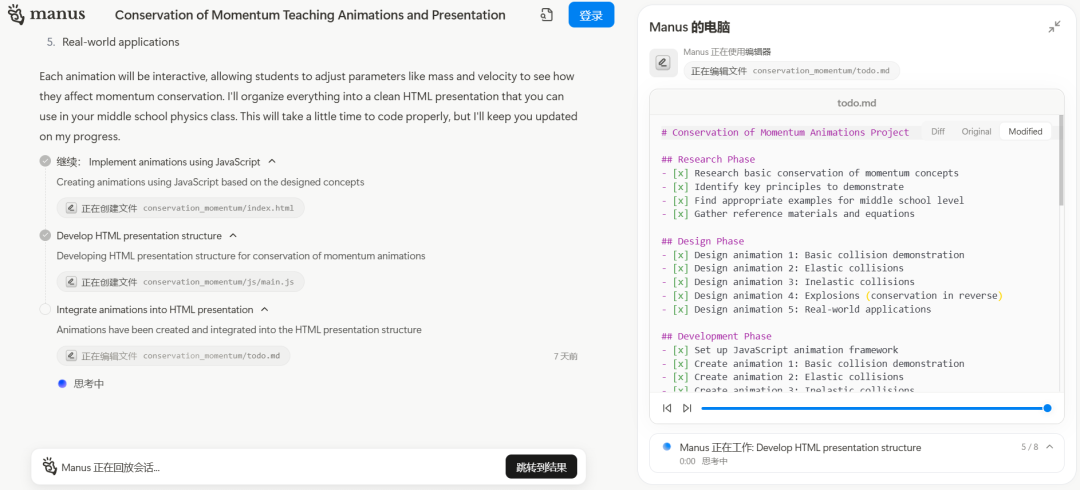Click the blue 登录 login button
Screen dimensions: 1080x490
click(x=591, y=15)
